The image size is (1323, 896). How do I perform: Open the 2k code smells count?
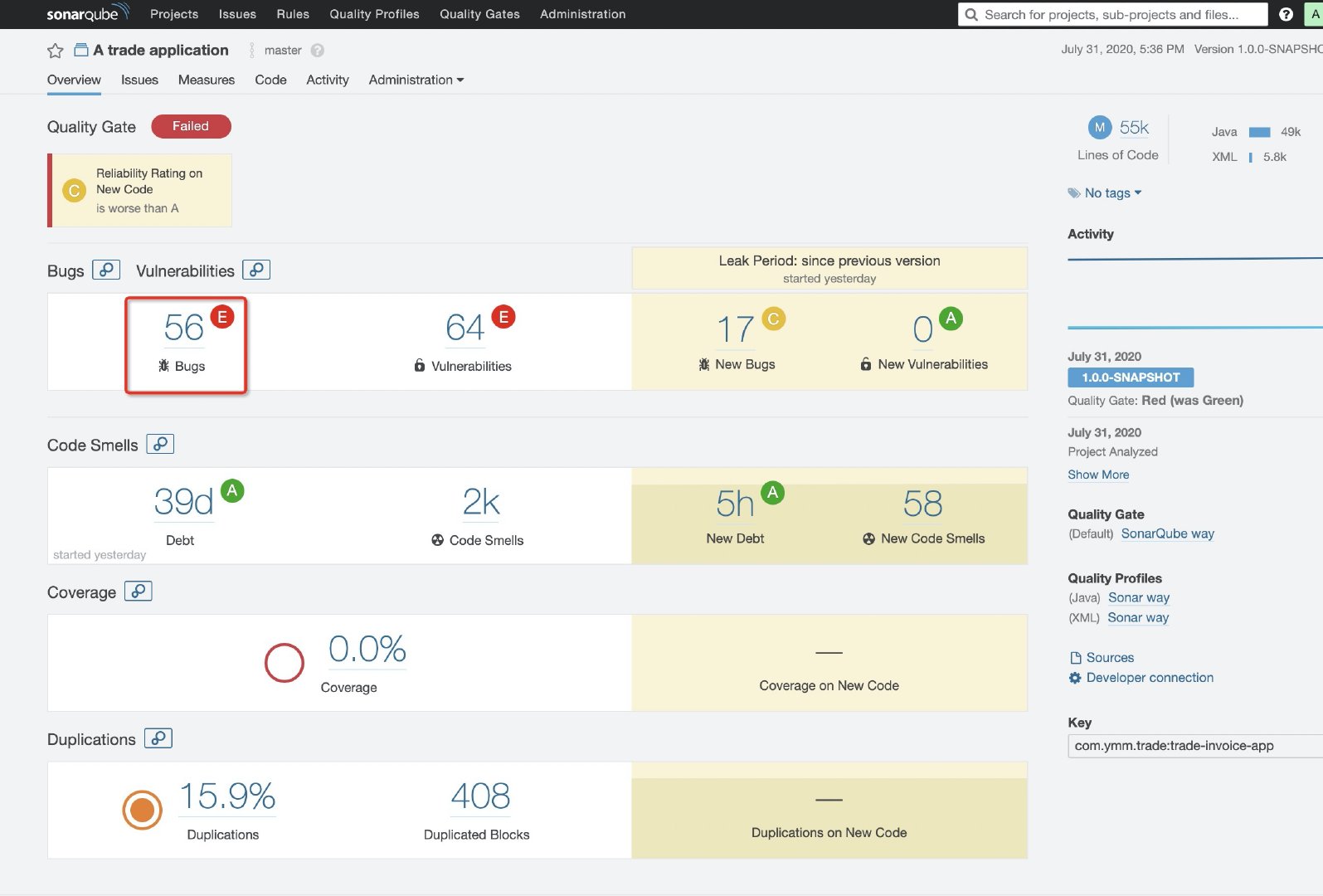[x=481, y=502]
